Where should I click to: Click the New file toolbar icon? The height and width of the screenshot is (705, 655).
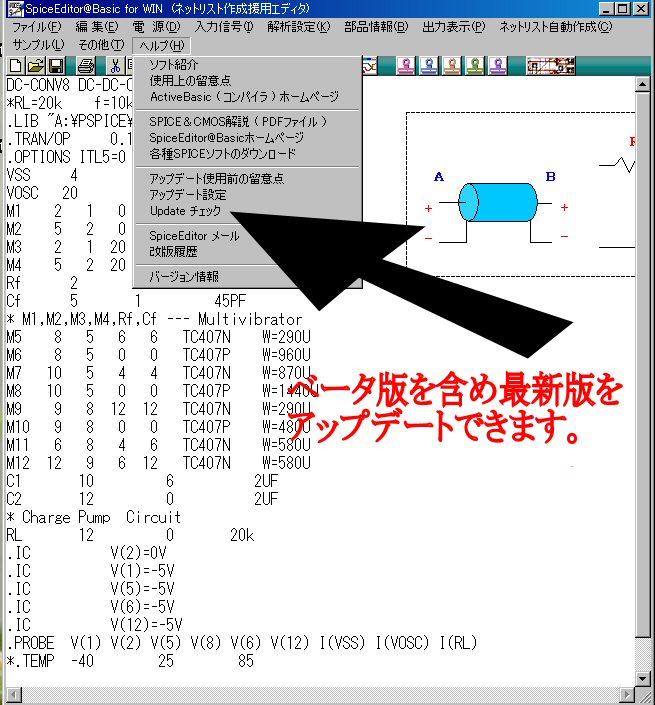[15, 66]
